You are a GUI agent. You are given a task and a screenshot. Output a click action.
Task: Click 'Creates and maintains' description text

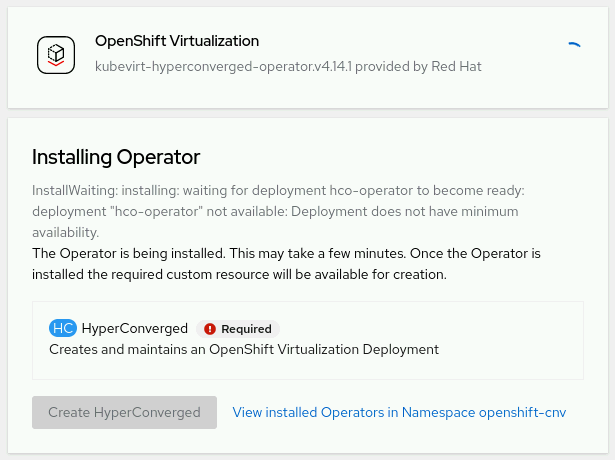click(x=243, y=350)
